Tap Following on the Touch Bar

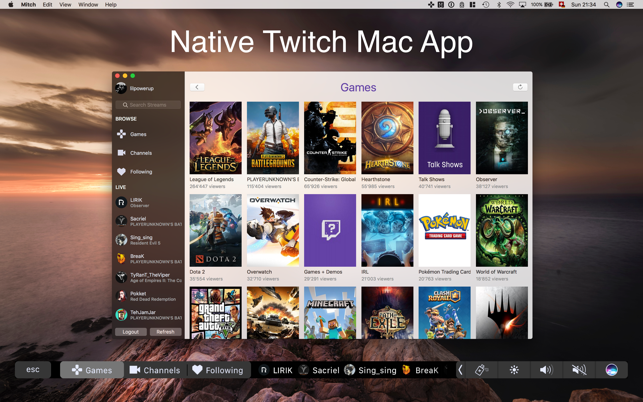click(219, 370)
